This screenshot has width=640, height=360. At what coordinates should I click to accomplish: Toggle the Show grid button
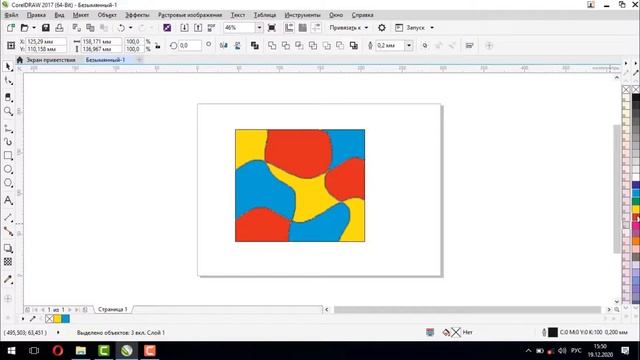[x=302, y=28]
